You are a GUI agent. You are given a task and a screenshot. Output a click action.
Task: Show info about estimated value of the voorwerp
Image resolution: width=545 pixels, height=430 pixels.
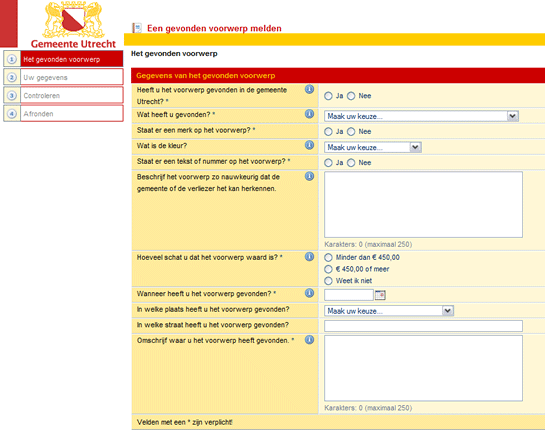pos(309,257)
